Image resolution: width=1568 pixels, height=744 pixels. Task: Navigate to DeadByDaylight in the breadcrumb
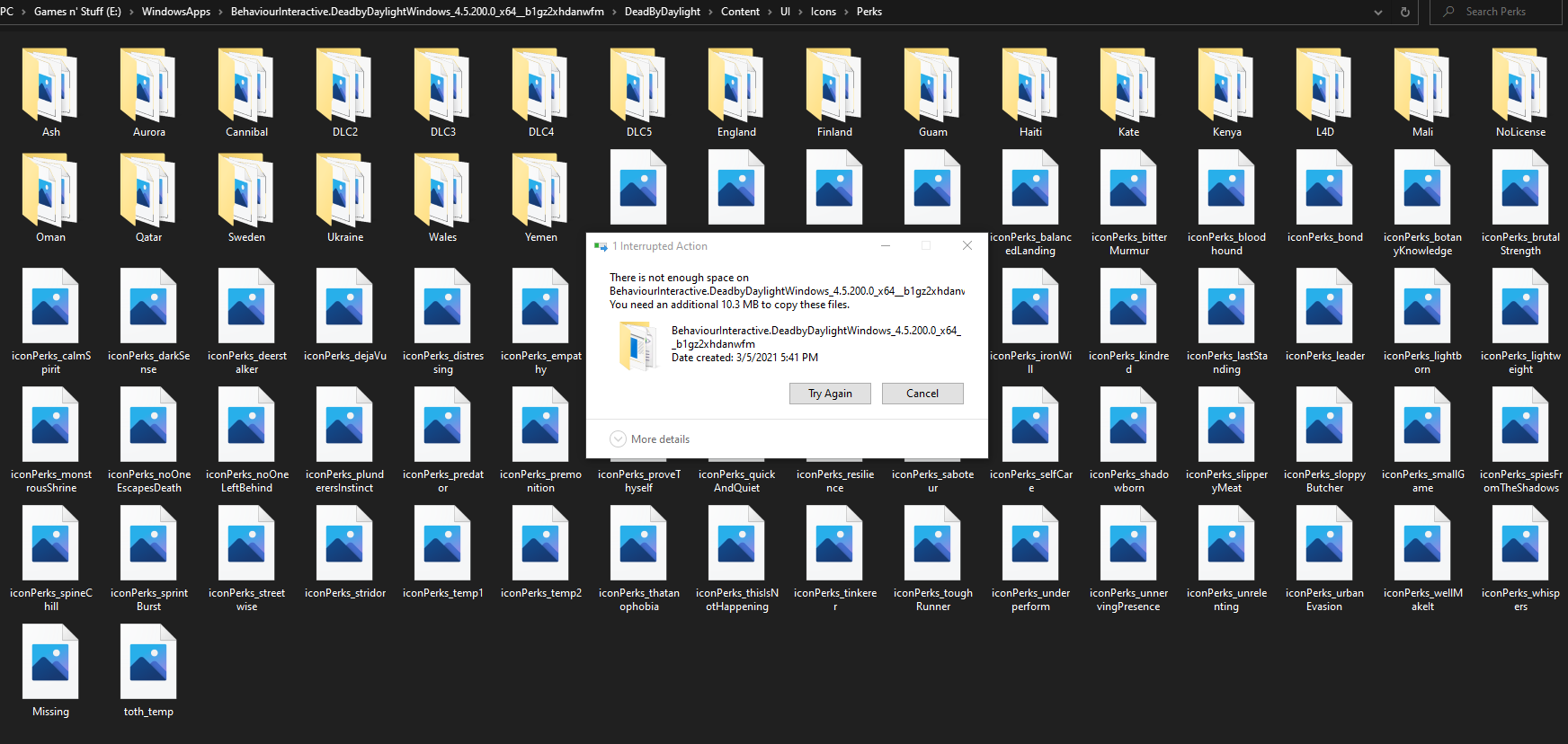pyautogui.click(x=662, y=12)
